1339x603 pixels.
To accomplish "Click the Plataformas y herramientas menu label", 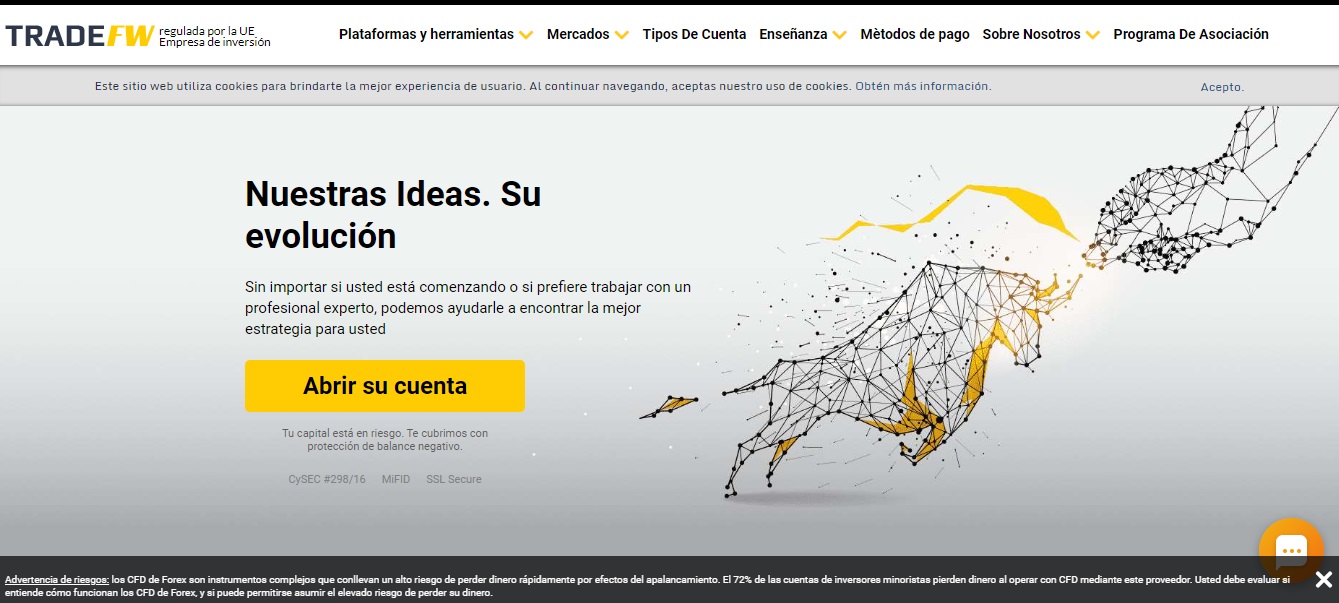I will 426,34.
